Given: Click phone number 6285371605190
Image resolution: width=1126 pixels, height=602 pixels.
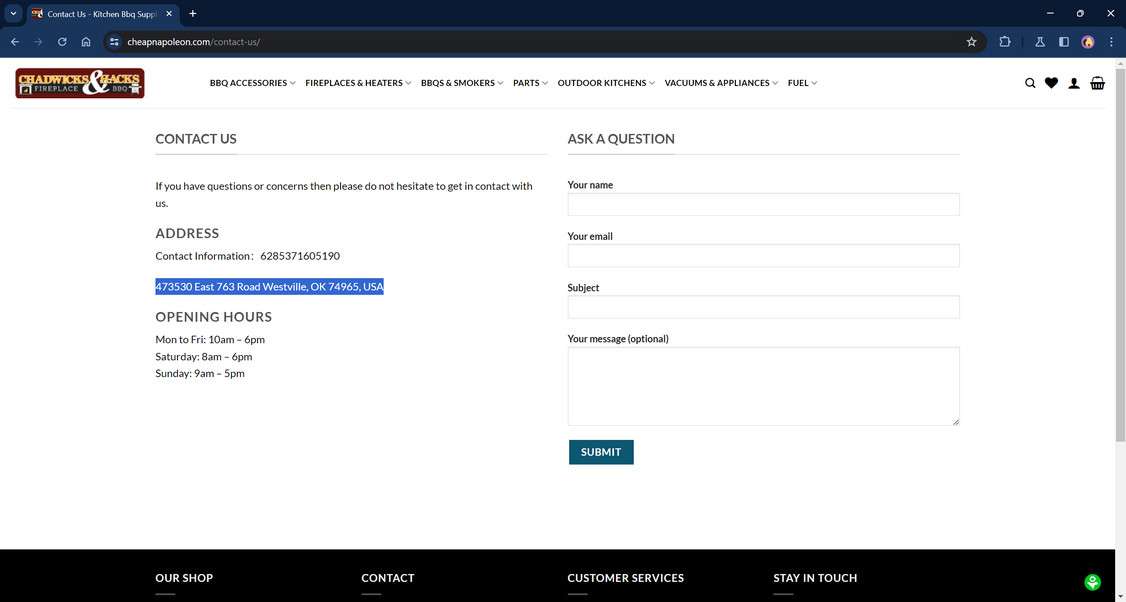Looking at the screenshot, I should (x=300, y=256).
